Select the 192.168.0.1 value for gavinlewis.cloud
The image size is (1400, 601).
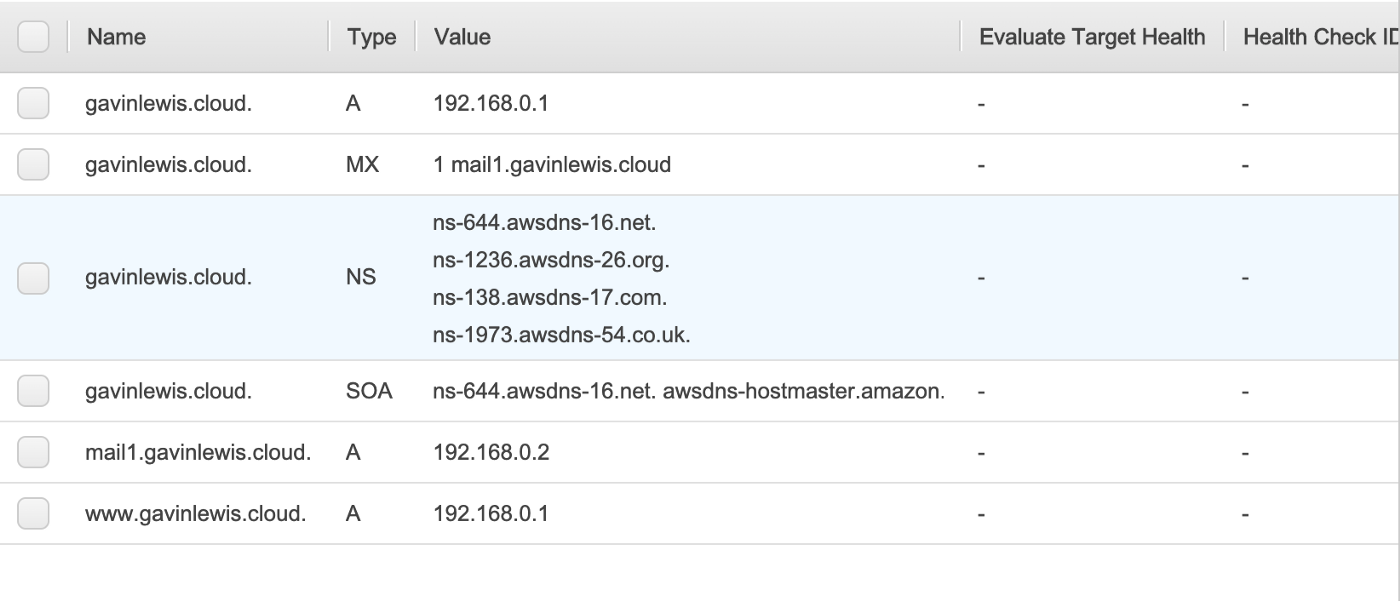[x=490, y=104]
